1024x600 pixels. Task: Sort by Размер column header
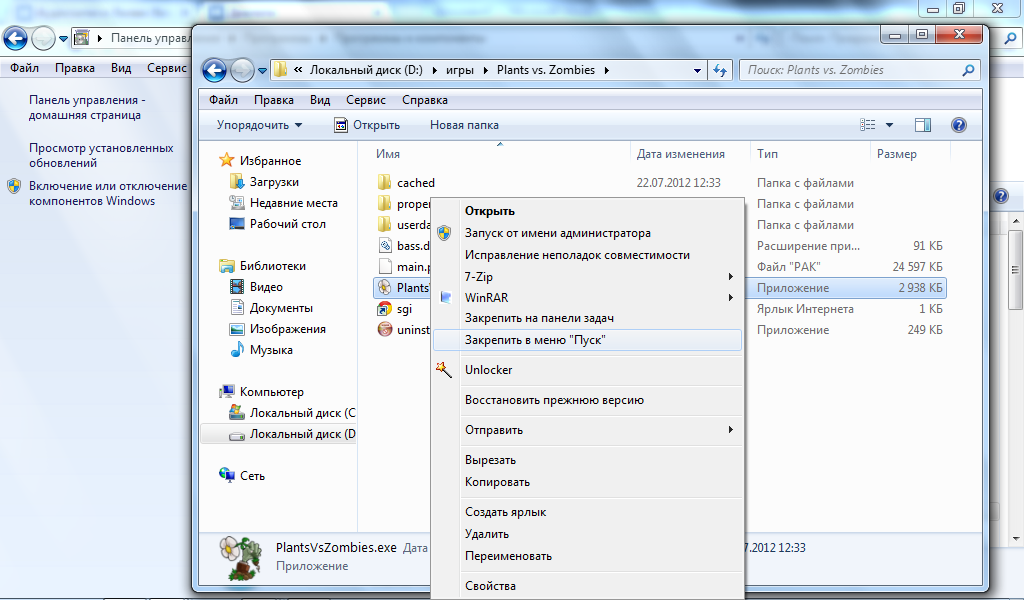897,153
